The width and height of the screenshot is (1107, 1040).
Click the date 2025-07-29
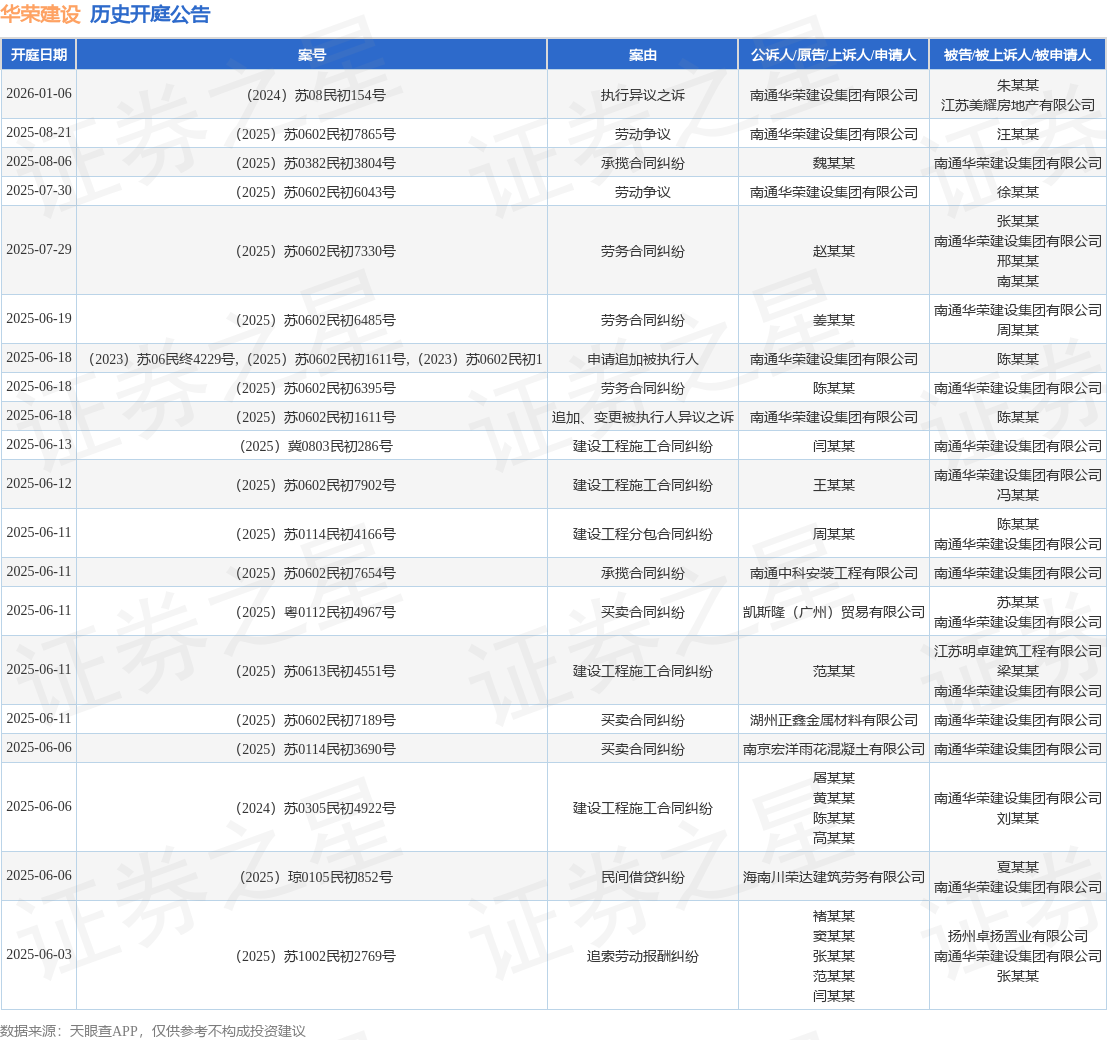click(39, 249)
